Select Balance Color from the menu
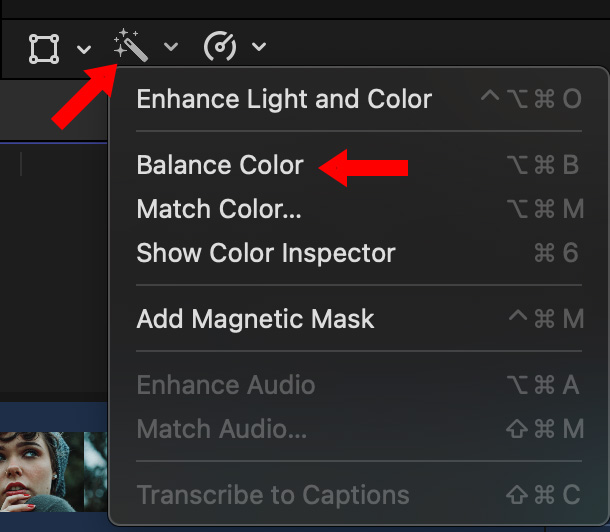The width and height of the screenshot is (610, 532). pyautogui.click(x=220, y=165)
